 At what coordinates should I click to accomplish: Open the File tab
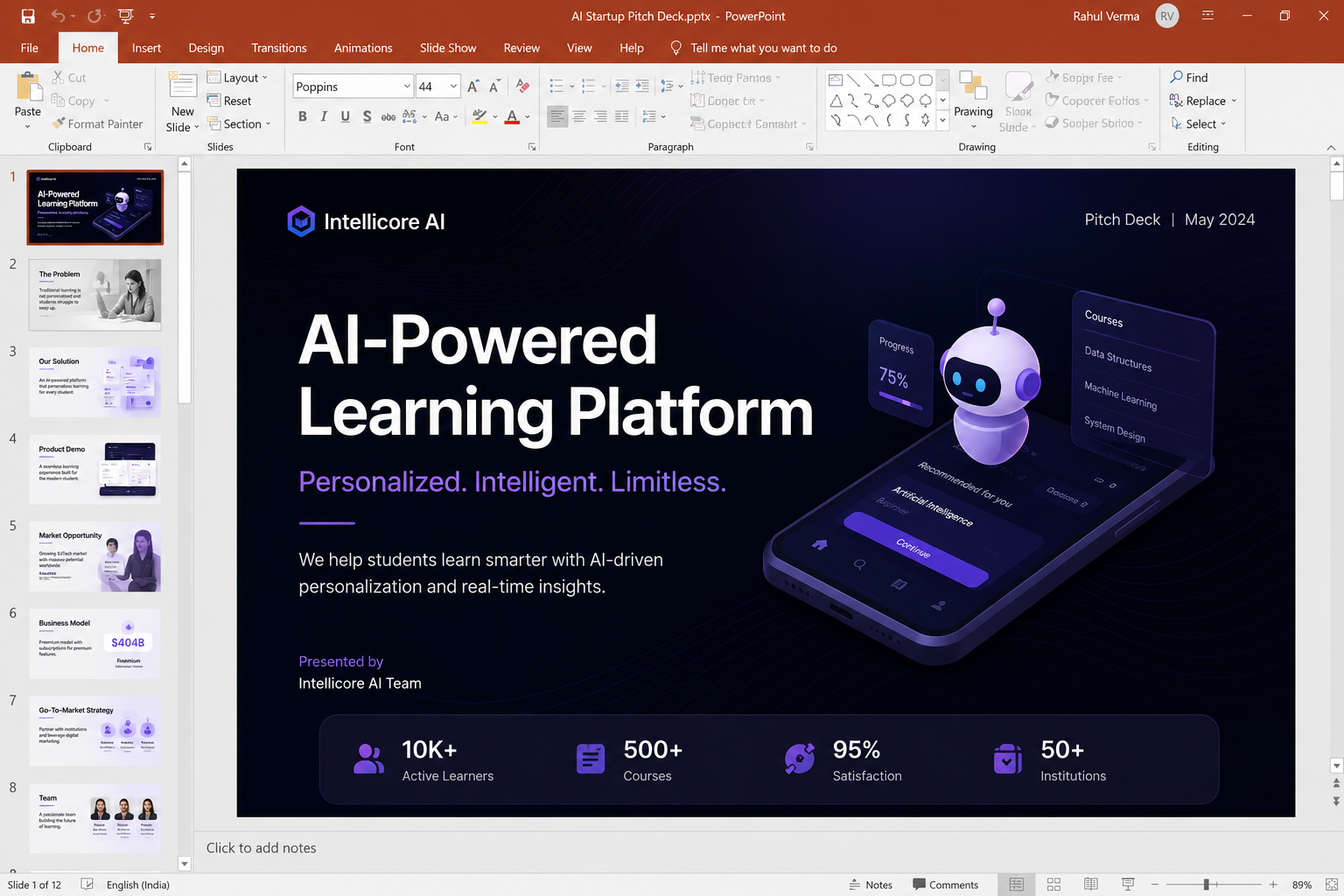coord(30,48)
